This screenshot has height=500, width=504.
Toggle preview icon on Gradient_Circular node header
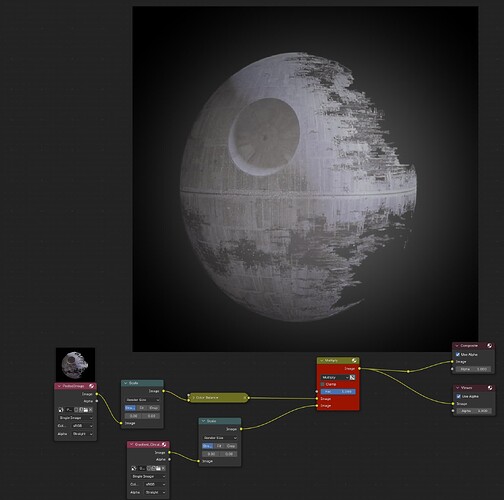(x=164, y=444)
